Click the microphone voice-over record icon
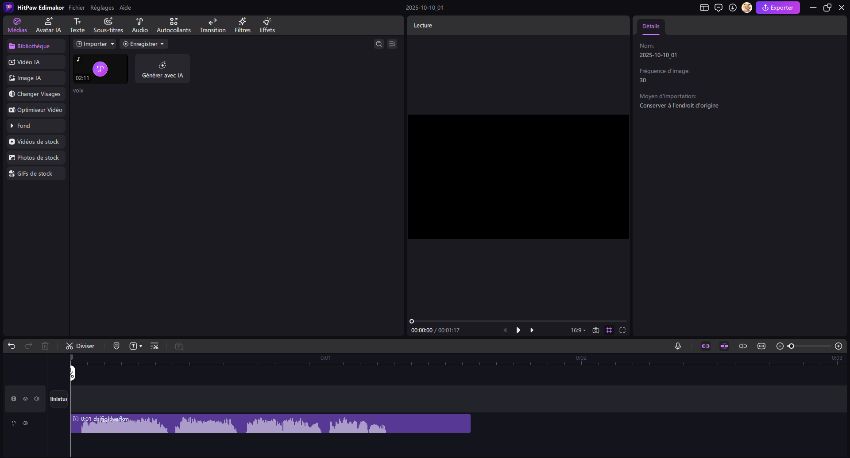 tap(678, 346)
